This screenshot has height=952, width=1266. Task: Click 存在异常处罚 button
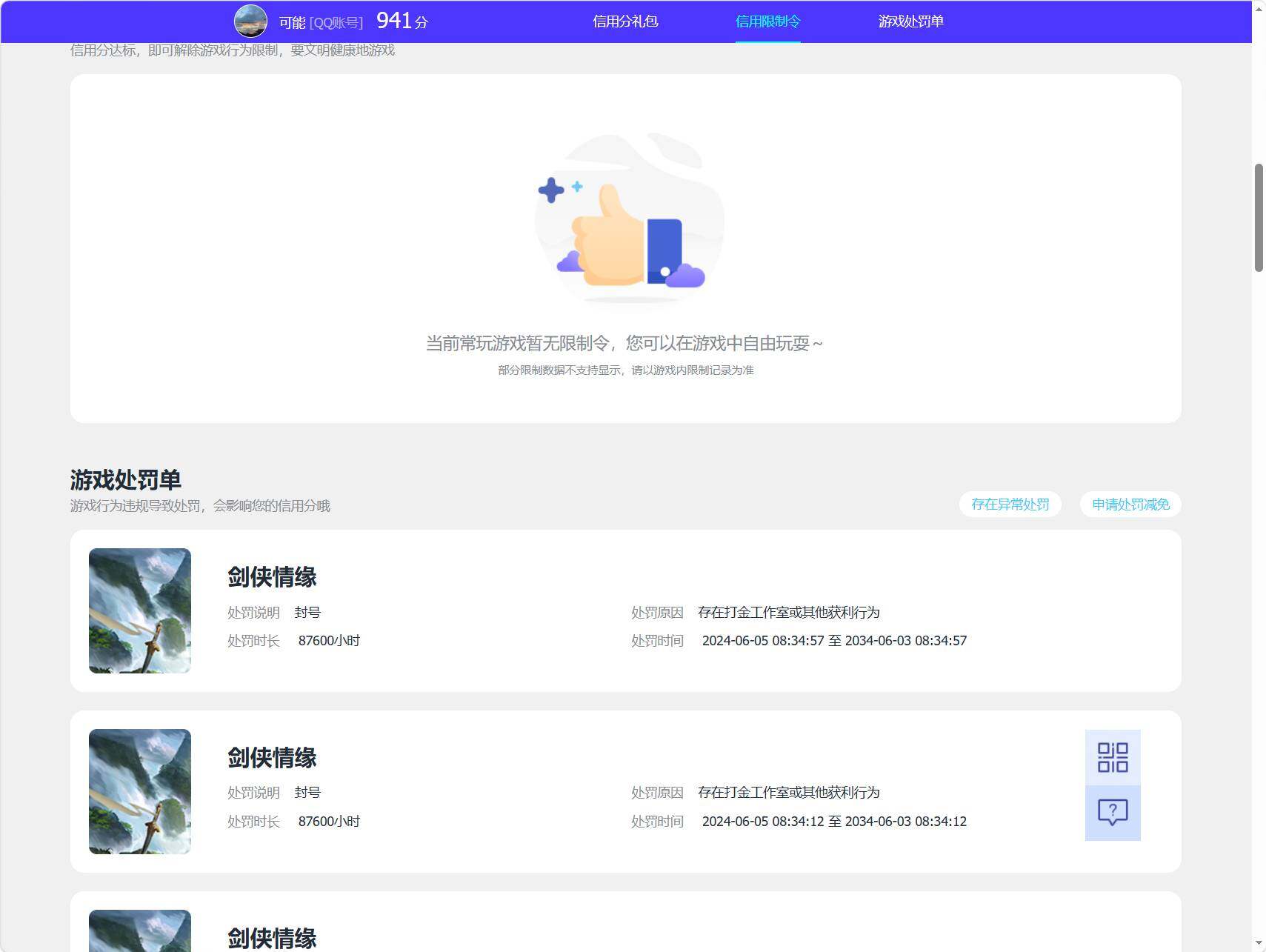point(1010,505)
